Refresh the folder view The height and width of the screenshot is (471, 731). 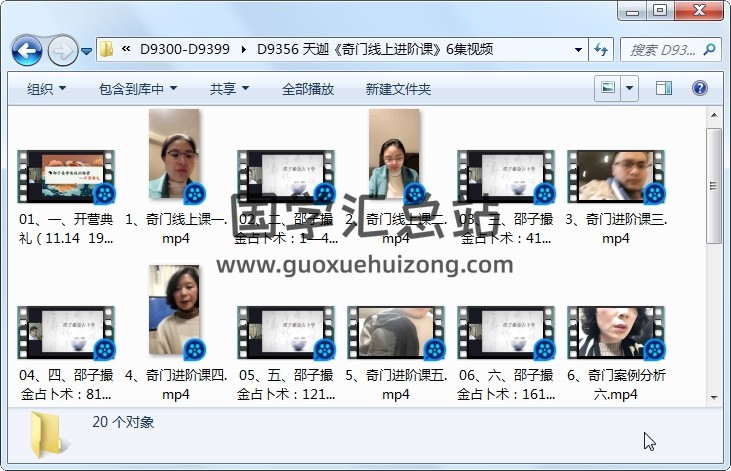(601, 49)
